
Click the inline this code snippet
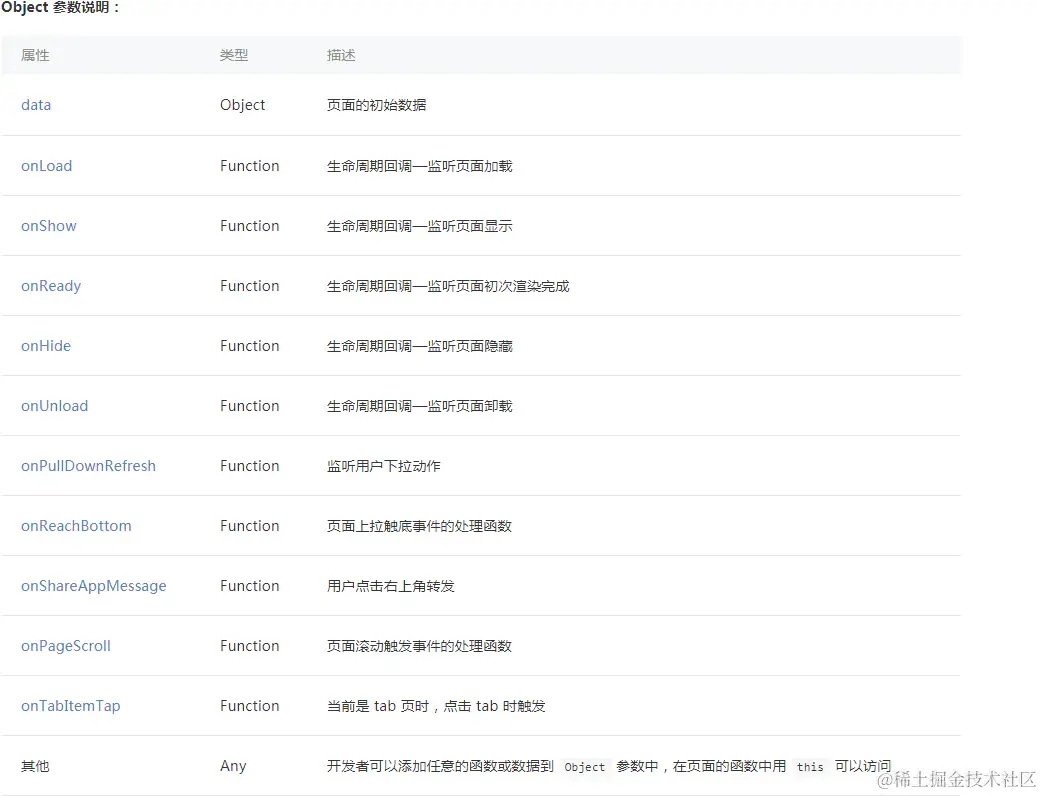click(x=810, y=767)
